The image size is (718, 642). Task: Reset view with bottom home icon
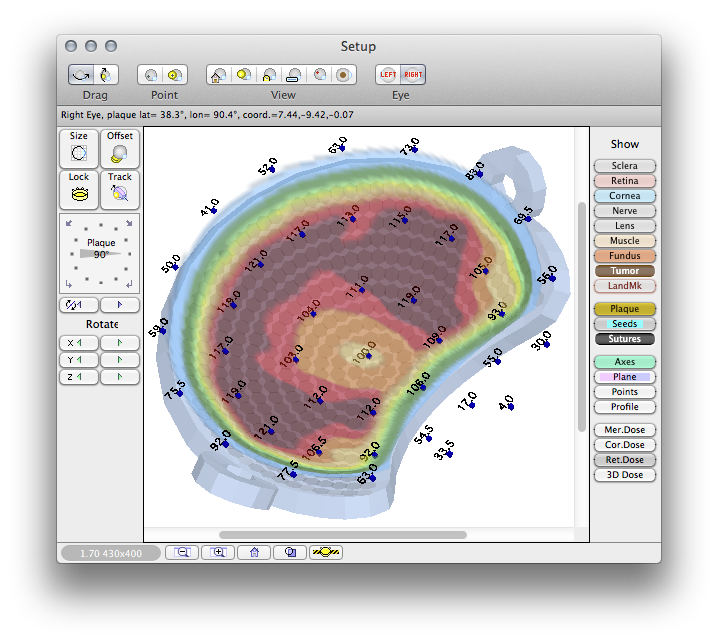pos(255,552)
